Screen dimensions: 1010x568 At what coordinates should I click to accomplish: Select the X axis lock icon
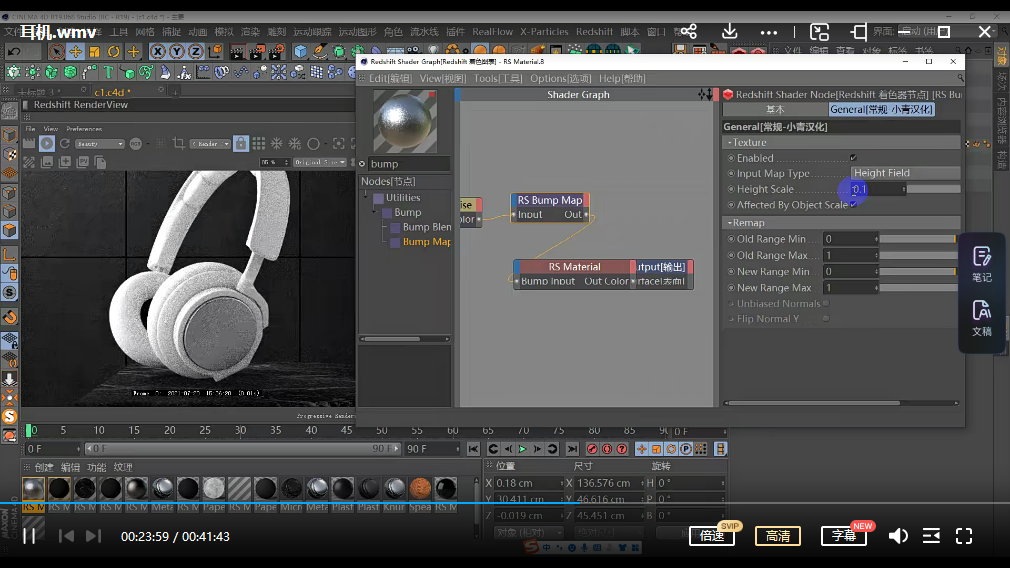click(157, 51)
